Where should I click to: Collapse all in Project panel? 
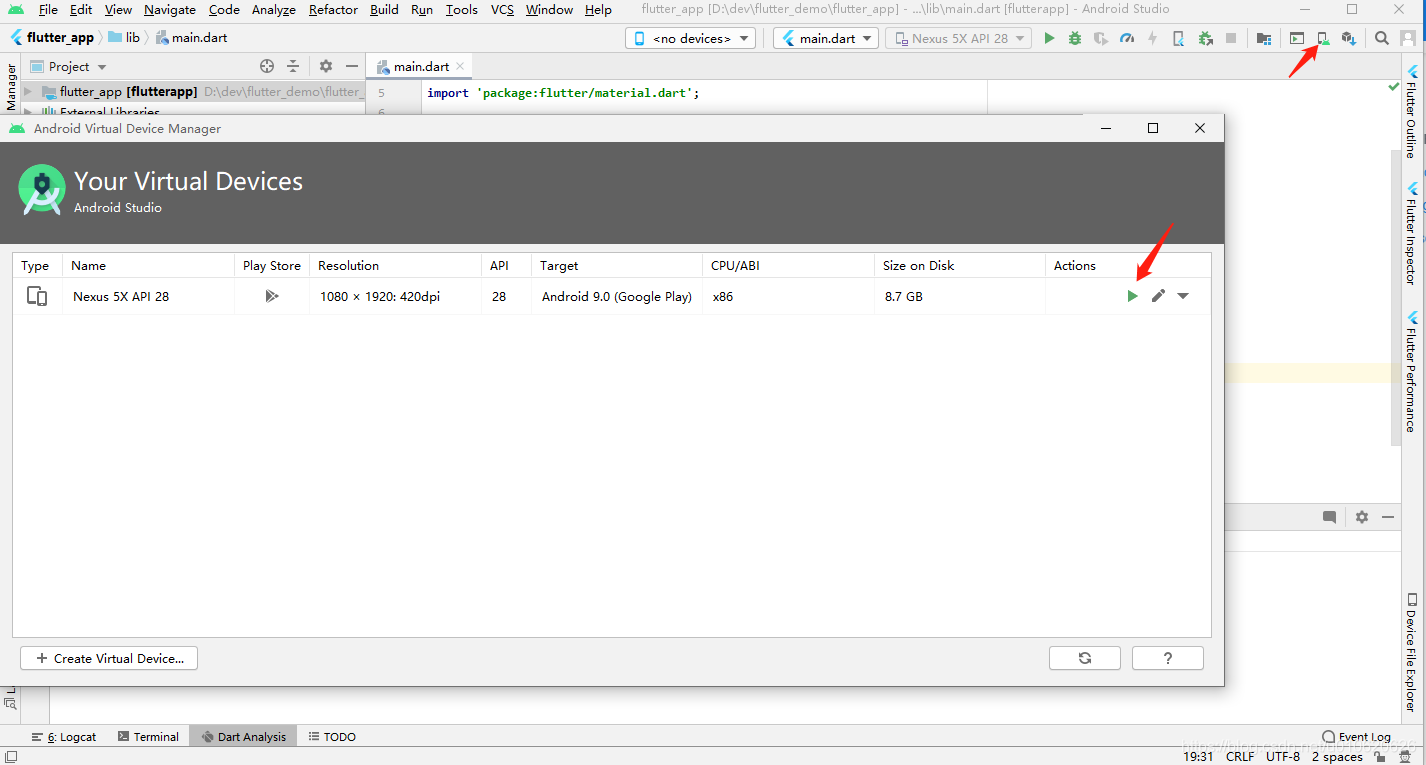point(293,66)
